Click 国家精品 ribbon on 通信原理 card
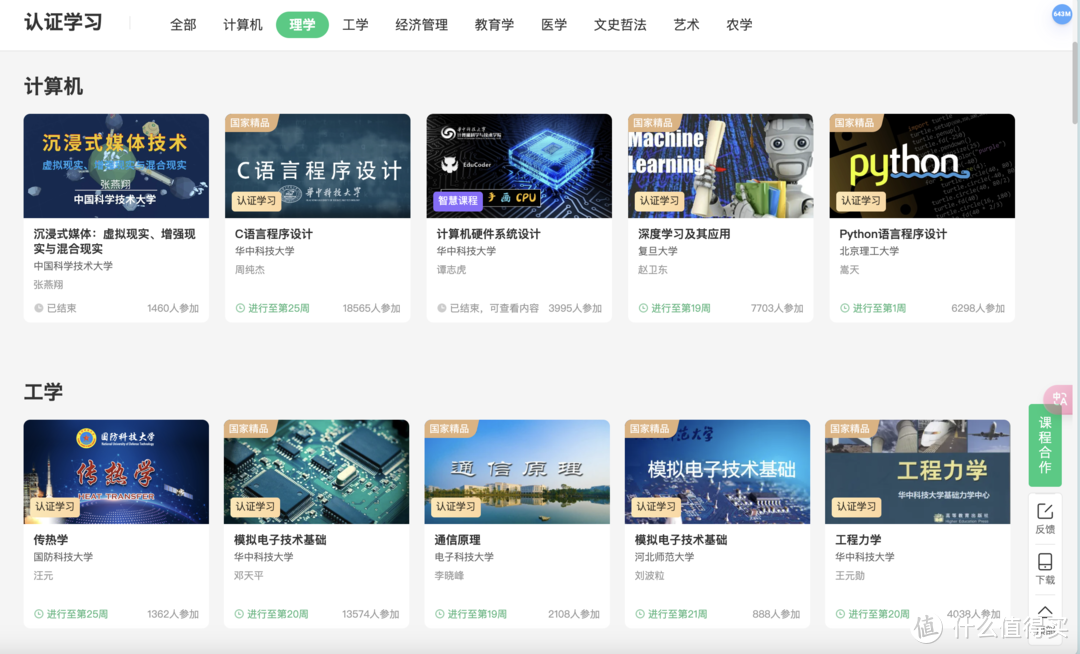The width and height of the screenshot is (1080, 654). point(450,428)
